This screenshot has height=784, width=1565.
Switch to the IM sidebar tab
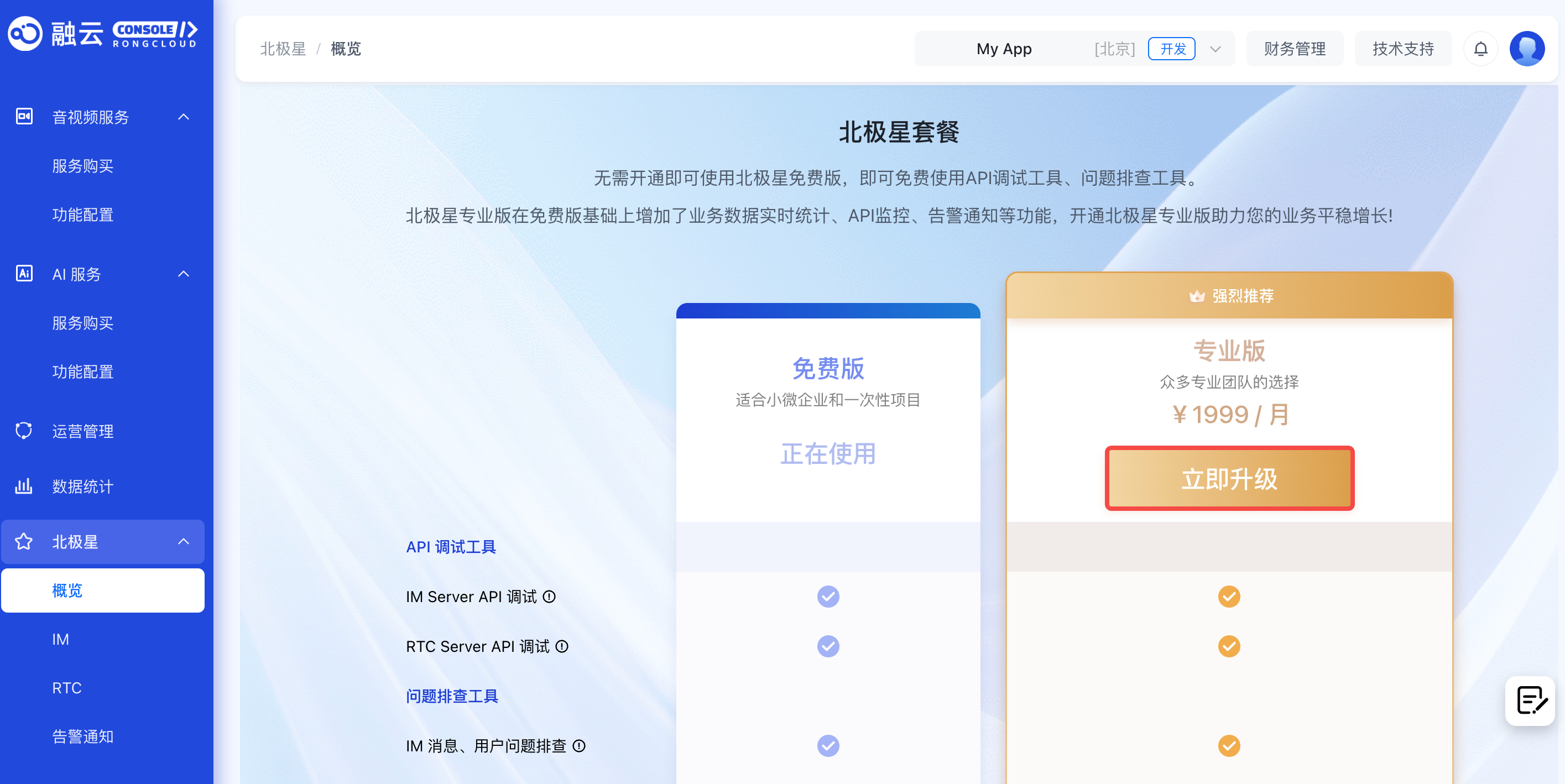[x=60, y=639]
